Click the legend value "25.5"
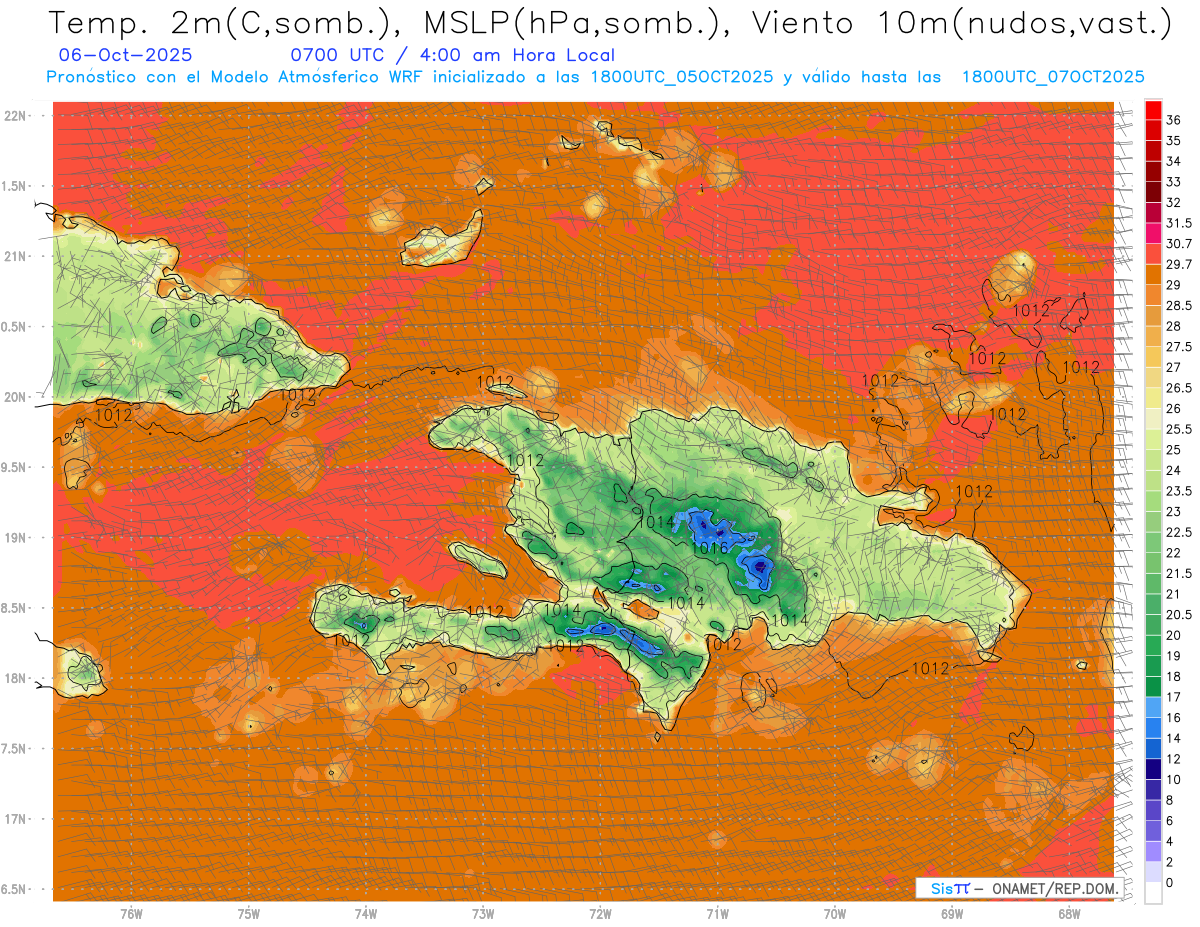The image size is (1200, 927). pos(1180,429)
